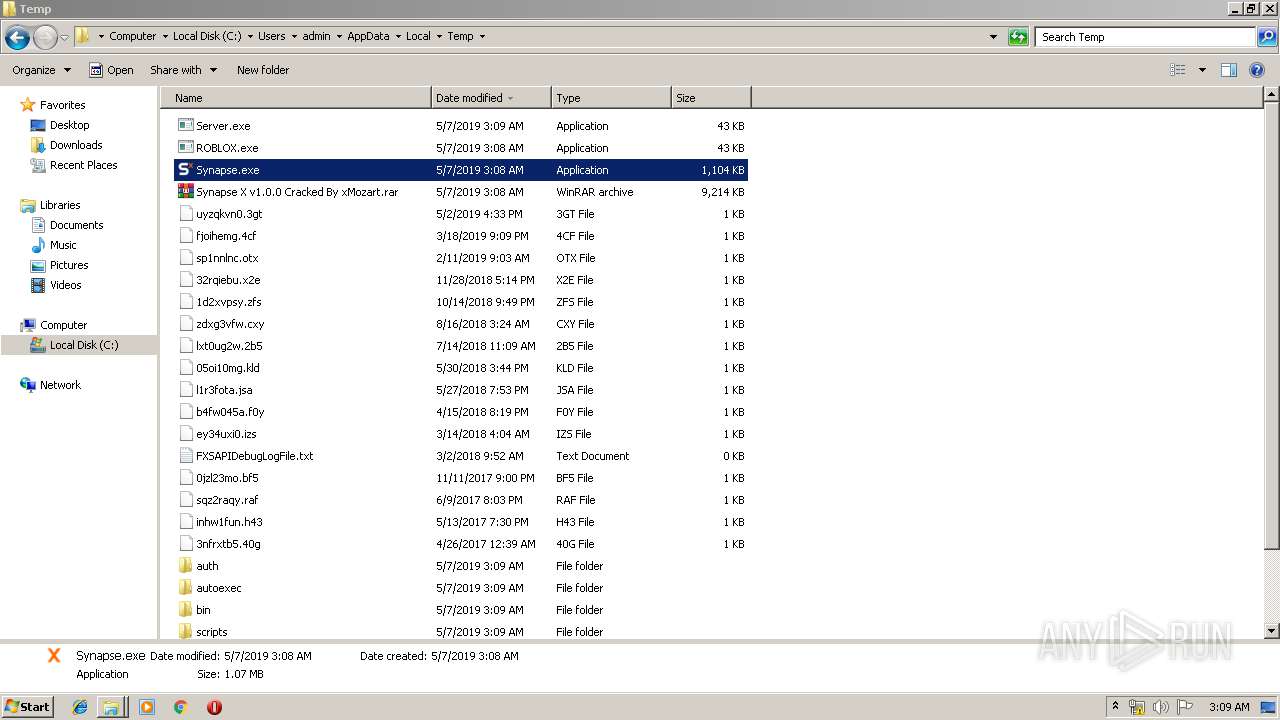Click the Windows Explorer taskbar icon
Viewport: 1280px width, 720px height.
click(111, 707)
